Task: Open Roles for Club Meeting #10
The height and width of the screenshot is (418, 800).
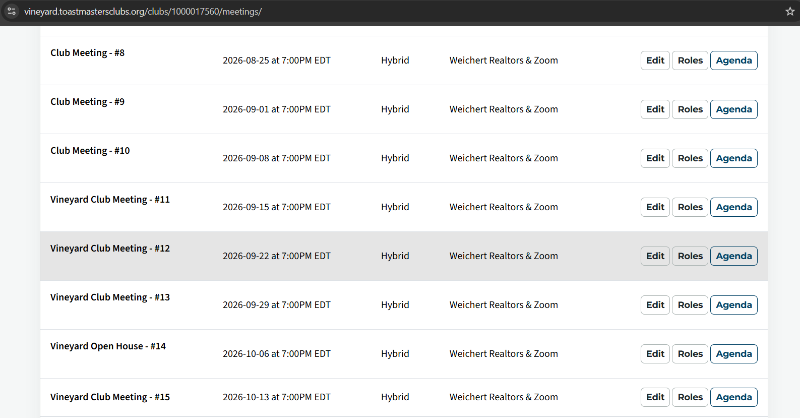Action: 690,158
